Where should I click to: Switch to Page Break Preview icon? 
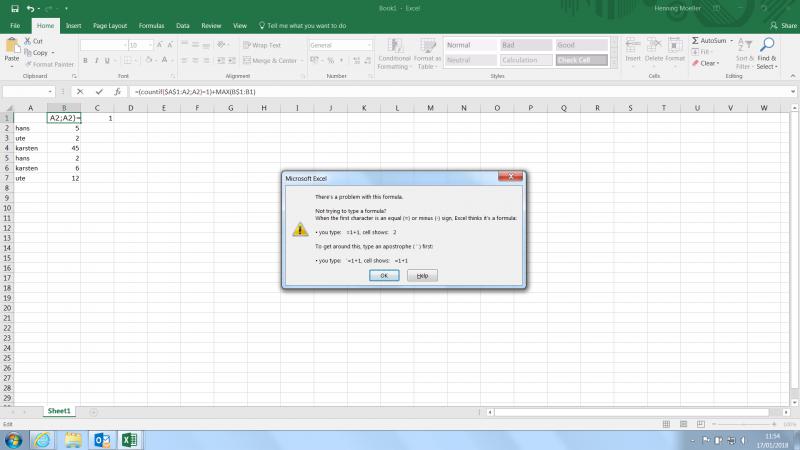(x=701, y=424)
